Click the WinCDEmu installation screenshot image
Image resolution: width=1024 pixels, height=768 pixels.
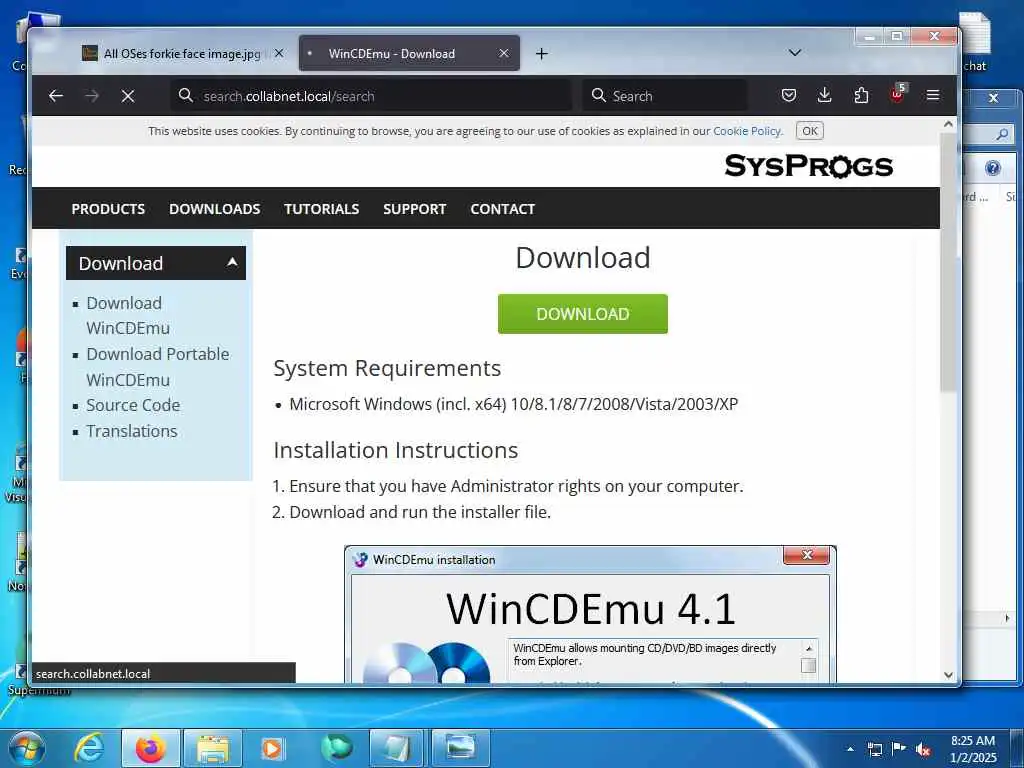(x=590, y=615)
